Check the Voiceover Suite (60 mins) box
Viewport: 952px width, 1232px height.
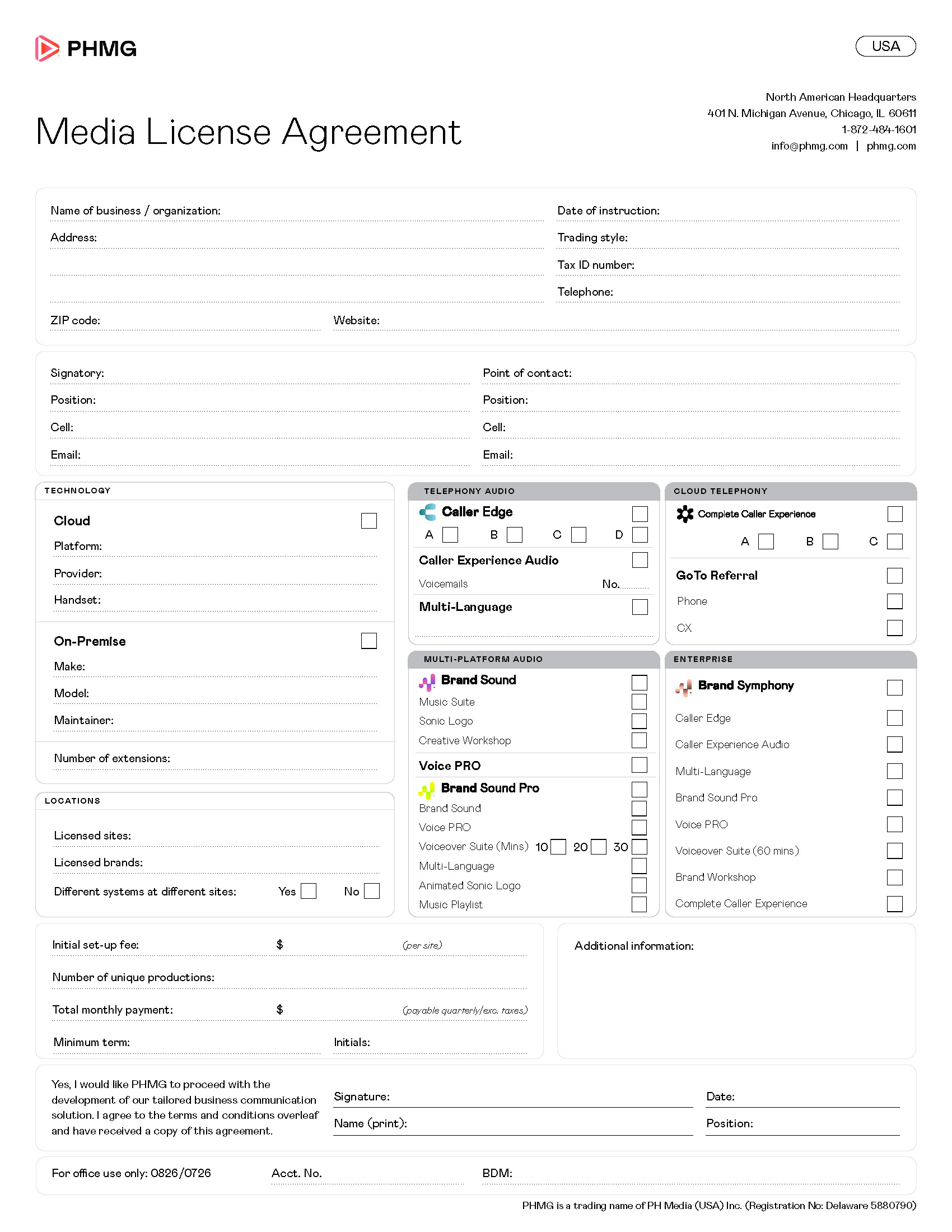(x=894, y=851)
